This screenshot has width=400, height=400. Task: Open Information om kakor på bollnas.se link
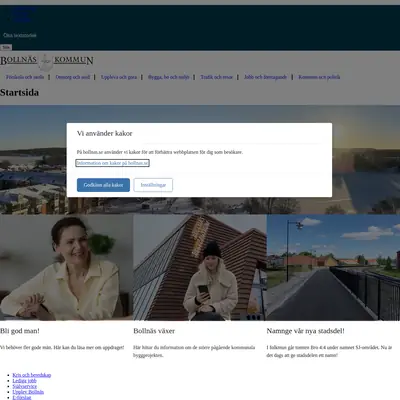click(112, 163)
